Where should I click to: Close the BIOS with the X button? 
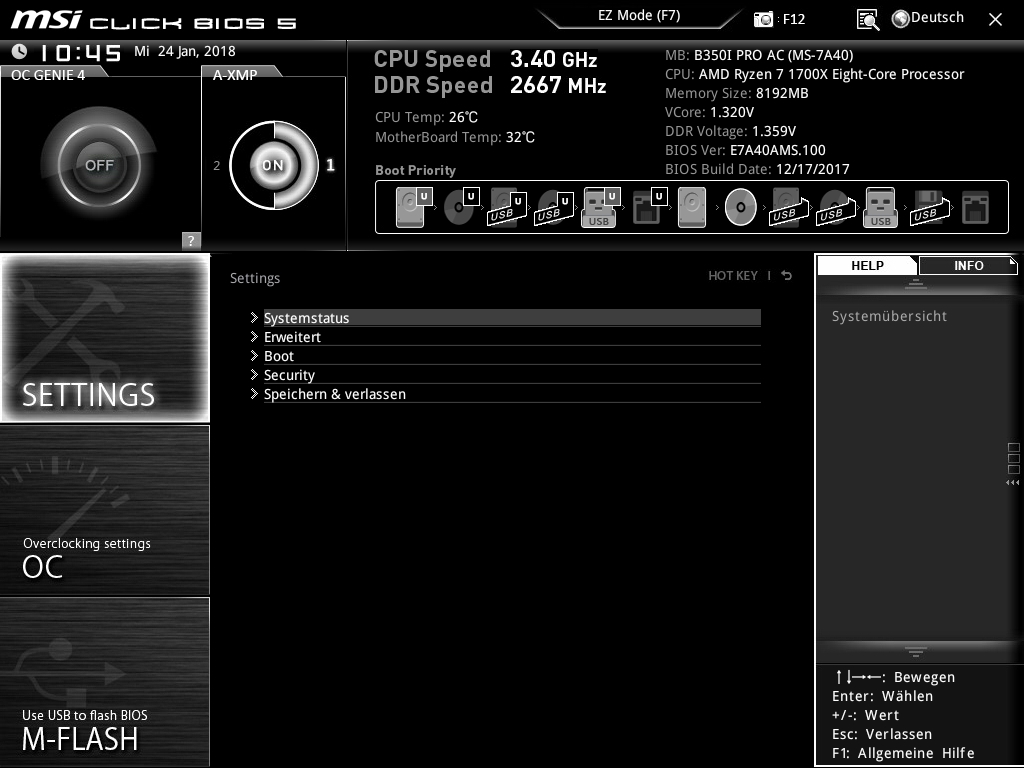click(995, 19)
